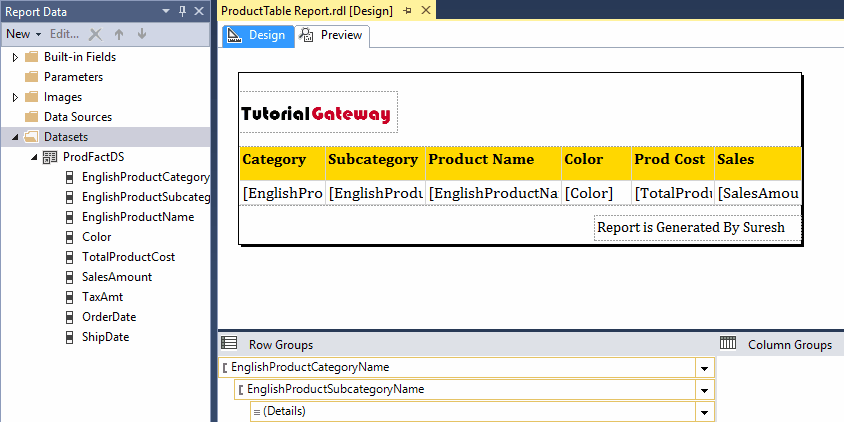Toggle the Report Data panel pin icon
The height and width of the screenshot is (422, 844).
click(182, 11)
